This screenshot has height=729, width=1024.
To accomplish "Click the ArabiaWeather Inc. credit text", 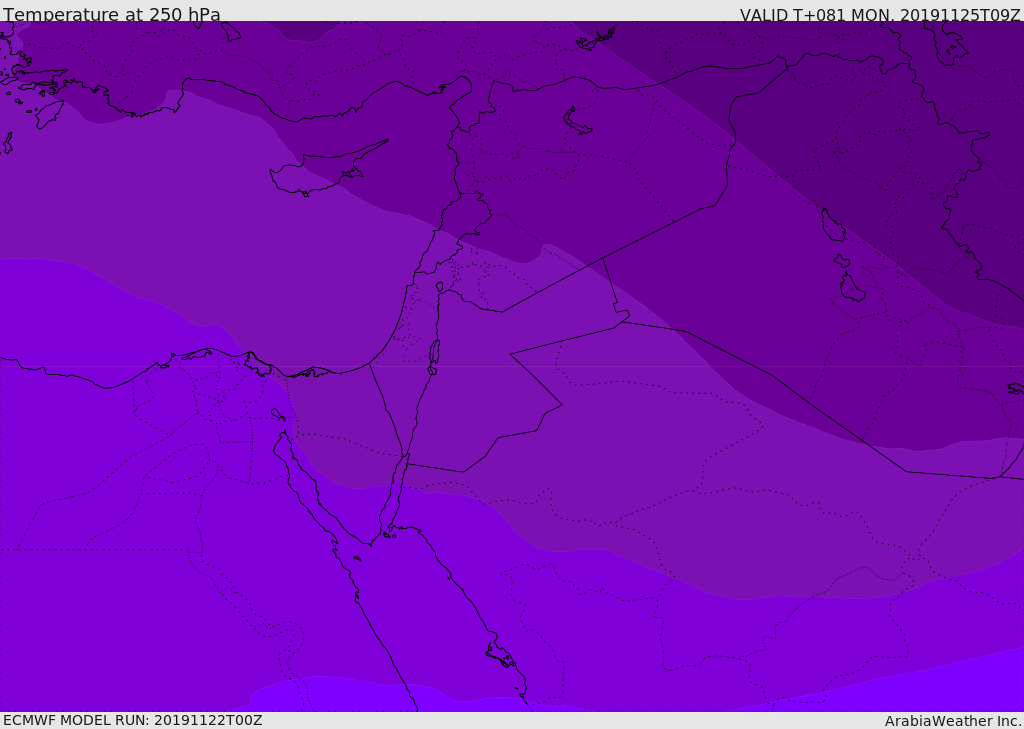I will 953,721.
